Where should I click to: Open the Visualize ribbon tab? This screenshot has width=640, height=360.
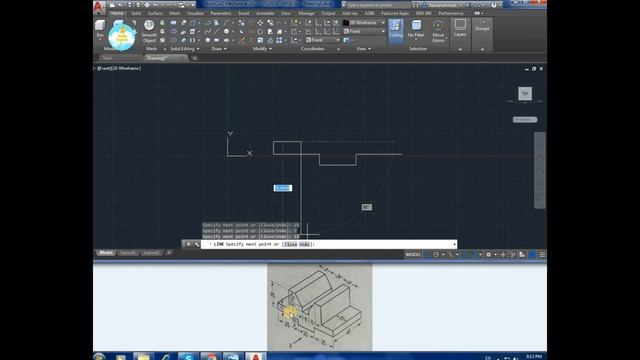[x=195, y=13]
